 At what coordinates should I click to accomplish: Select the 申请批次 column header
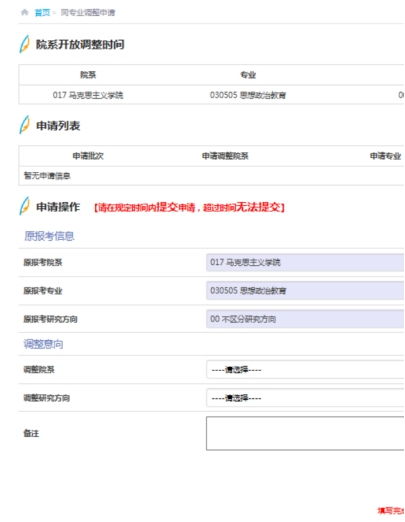pos(88,156)
